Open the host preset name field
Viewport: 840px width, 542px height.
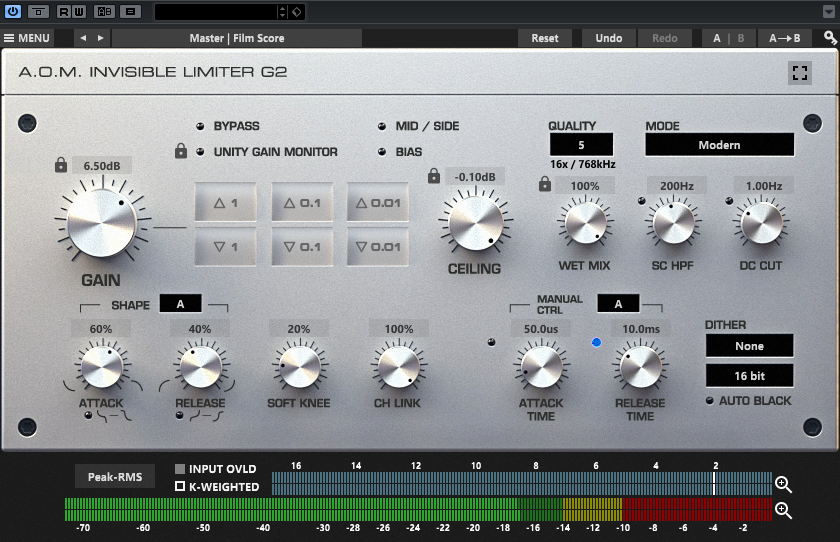(217, 12)
